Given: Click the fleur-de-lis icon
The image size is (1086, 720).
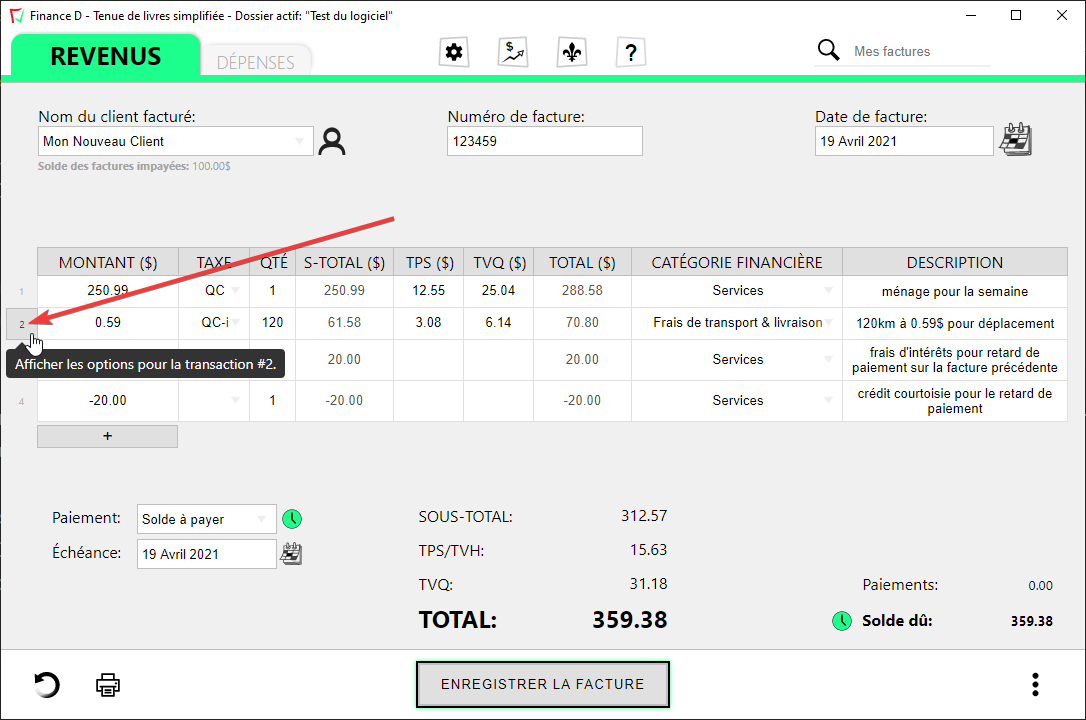Looking at the screenshot, I should pos(572,52).
